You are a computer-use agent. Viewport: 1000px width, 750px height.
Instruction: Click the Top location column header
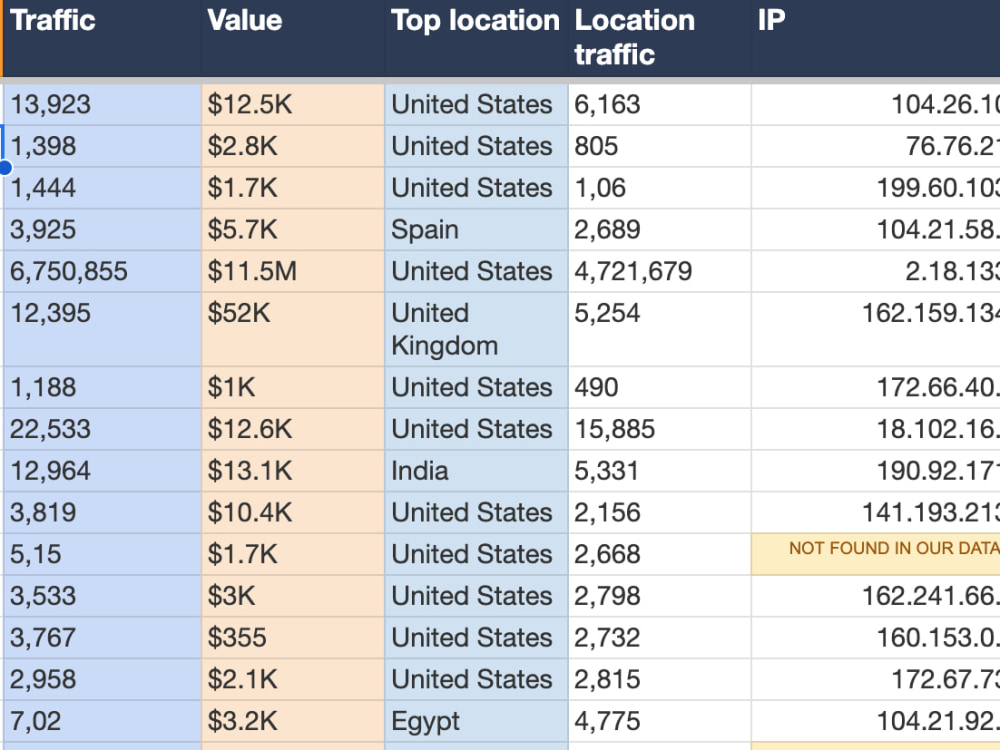point(476,38)
